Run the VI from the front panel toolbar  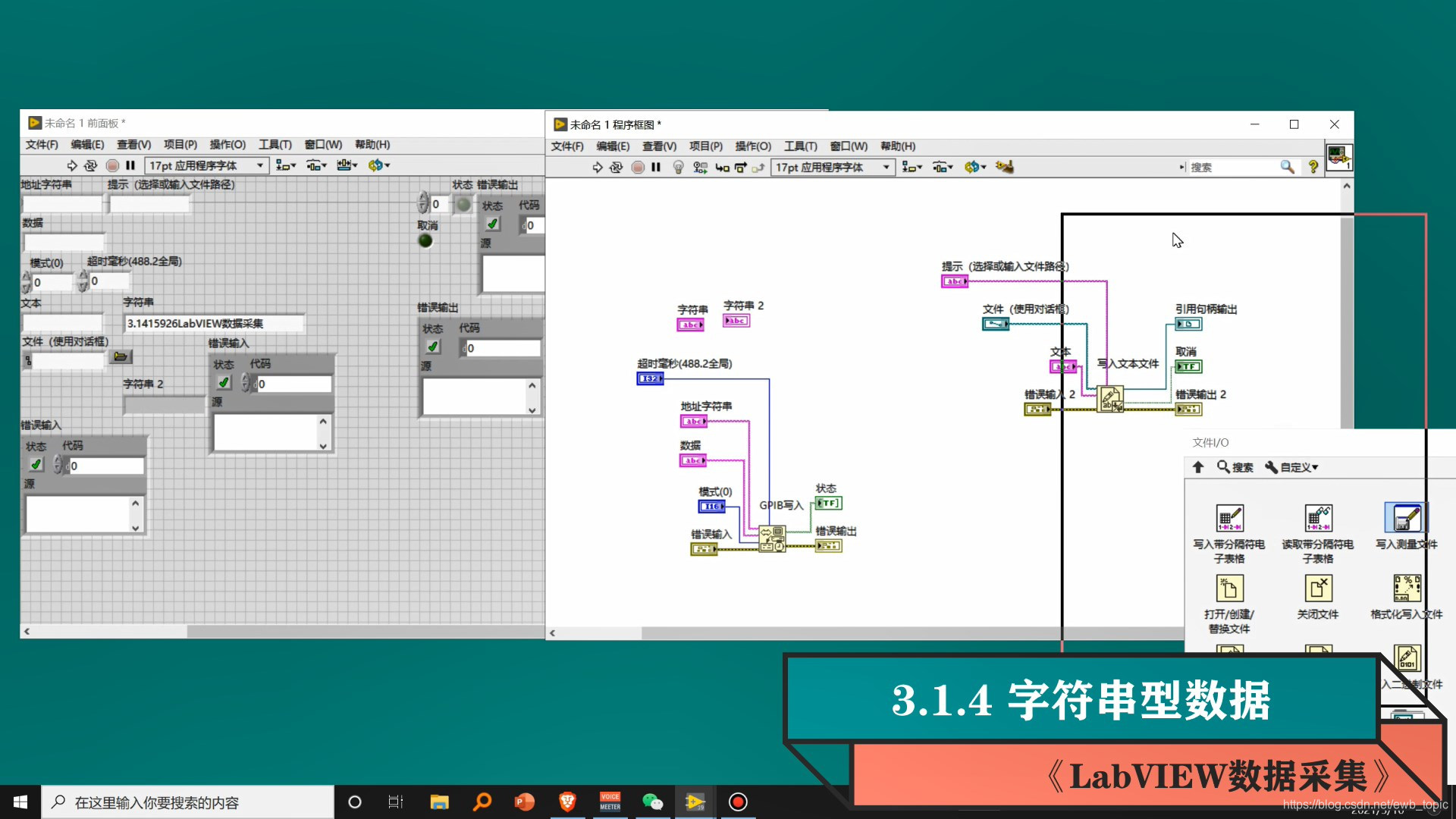(x=72, y=165)
